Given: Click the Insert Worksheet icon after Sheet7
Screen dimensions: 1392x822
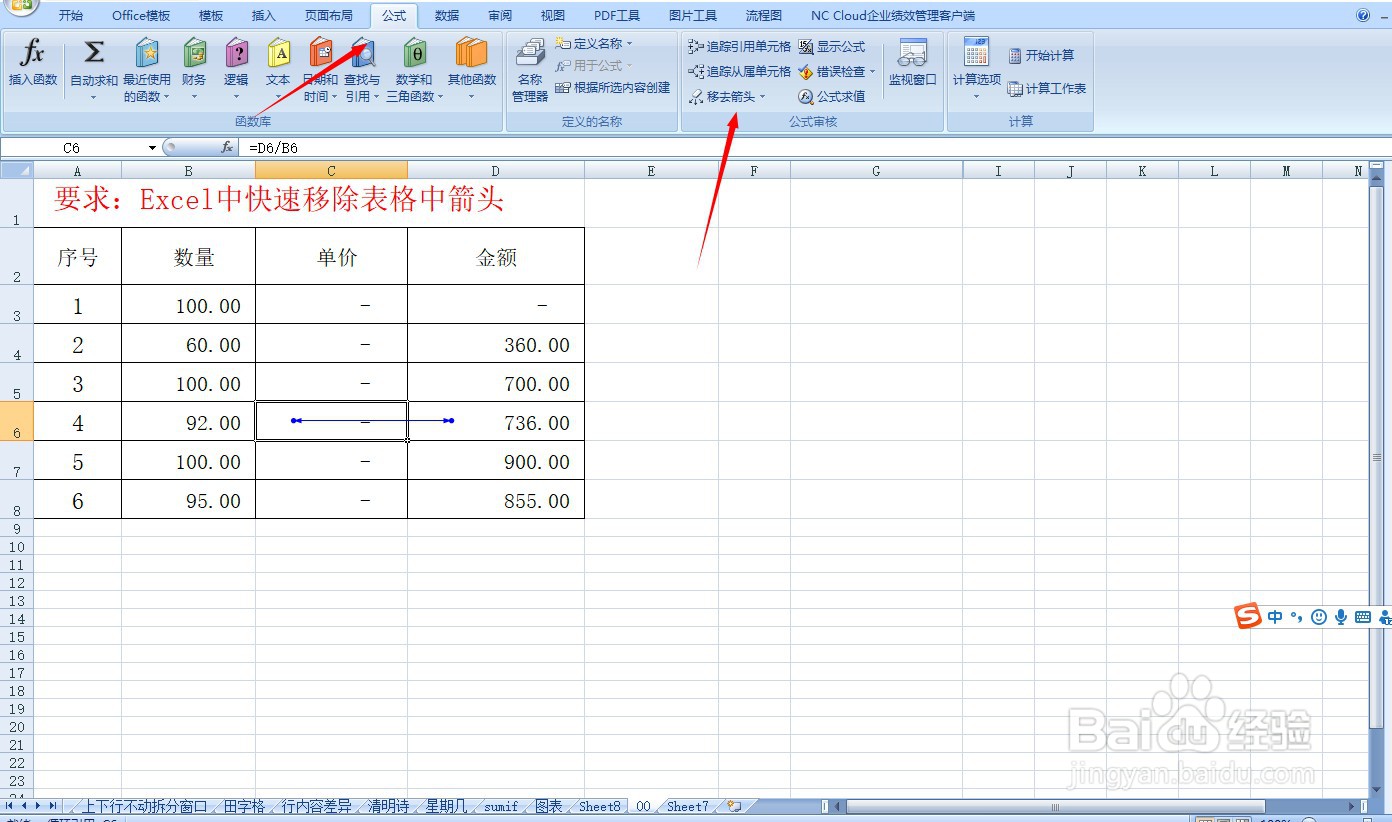Looking at the screenshot, I should tap(734, 806).
